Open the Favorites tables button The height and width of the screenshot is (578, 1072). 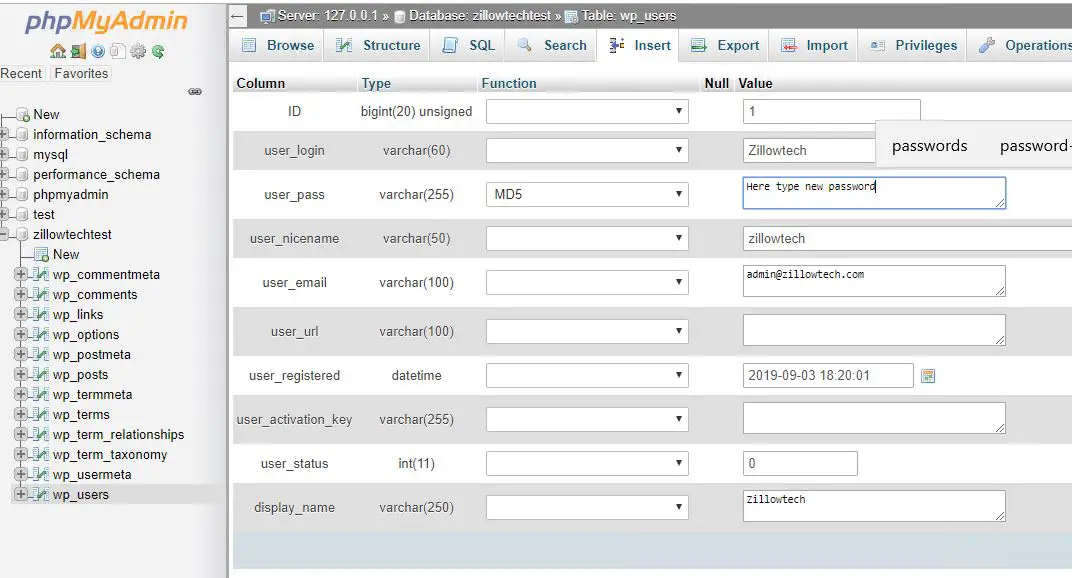tap(81, 73)
